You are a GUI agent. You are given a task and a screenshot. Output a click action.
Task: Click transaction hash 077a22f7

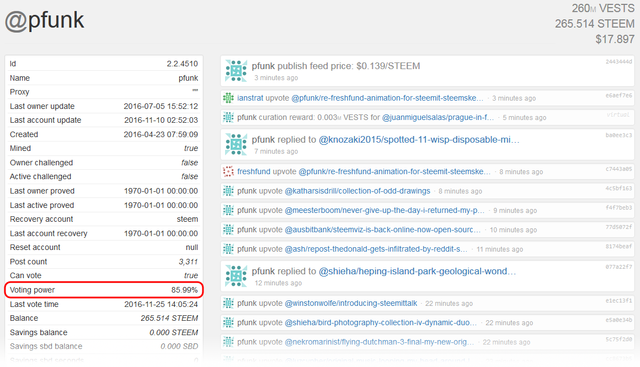(x=618, y=267)
